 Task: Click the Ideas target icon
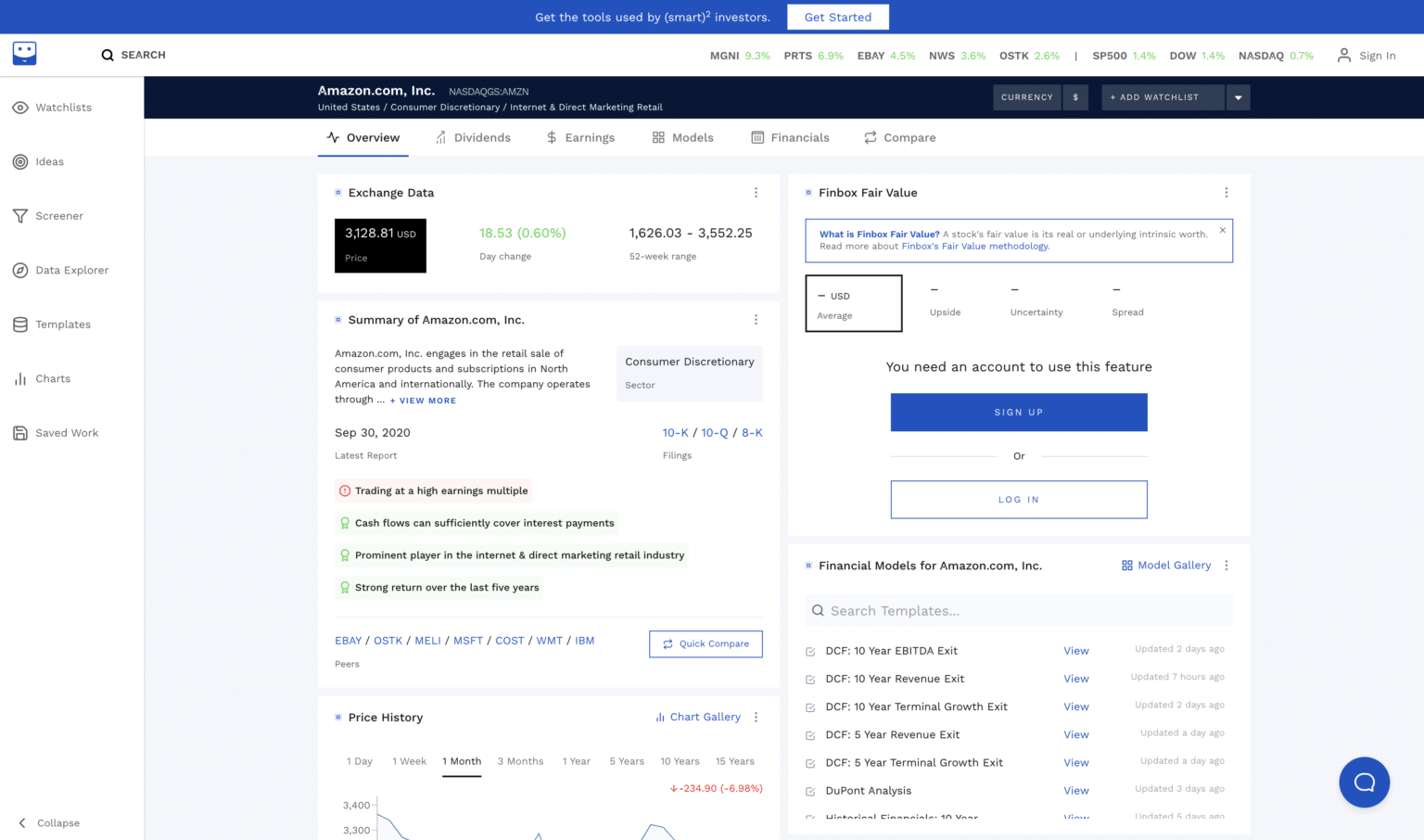pyautogui.click(x=20, y=161)
